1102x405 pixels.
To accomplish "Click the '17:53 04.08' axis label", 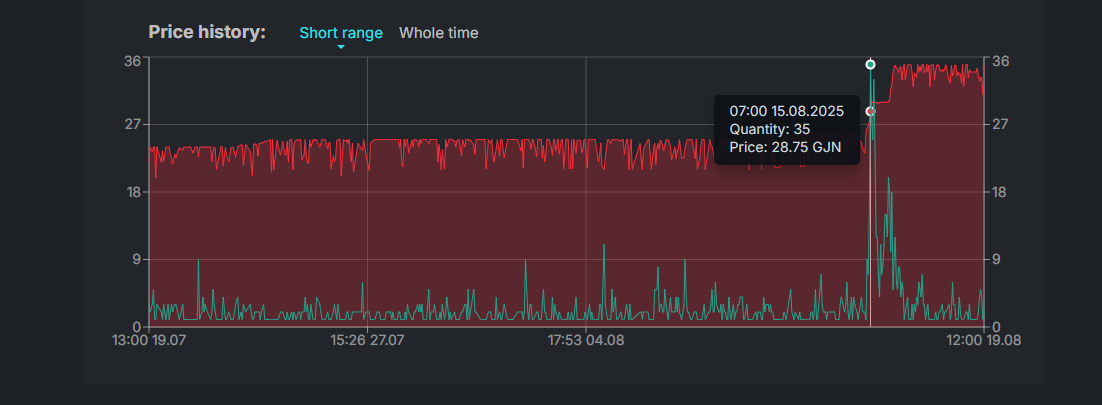I will (585, 340).
